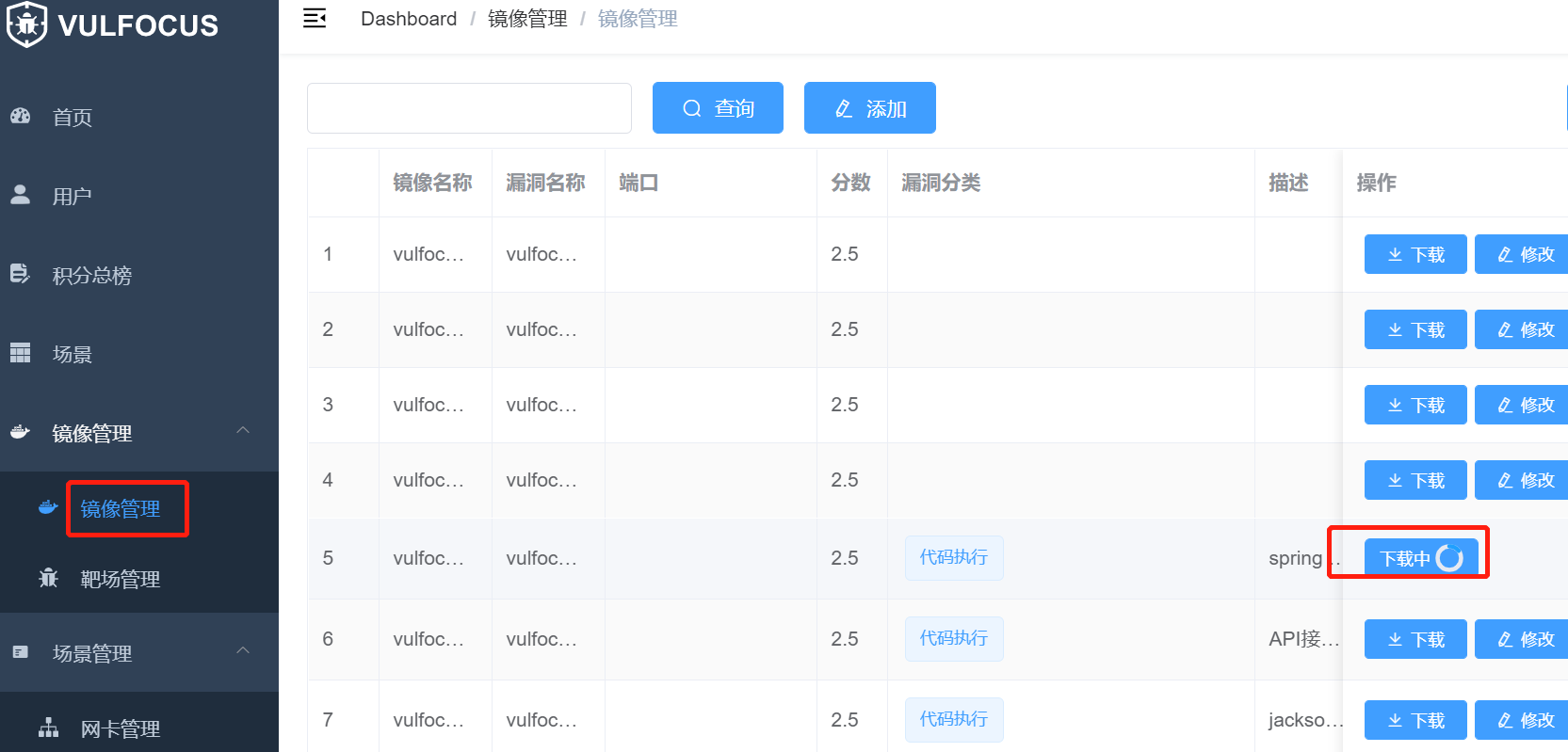
Task: Click the loading spinner in row 5
Action: (1449, 558)
